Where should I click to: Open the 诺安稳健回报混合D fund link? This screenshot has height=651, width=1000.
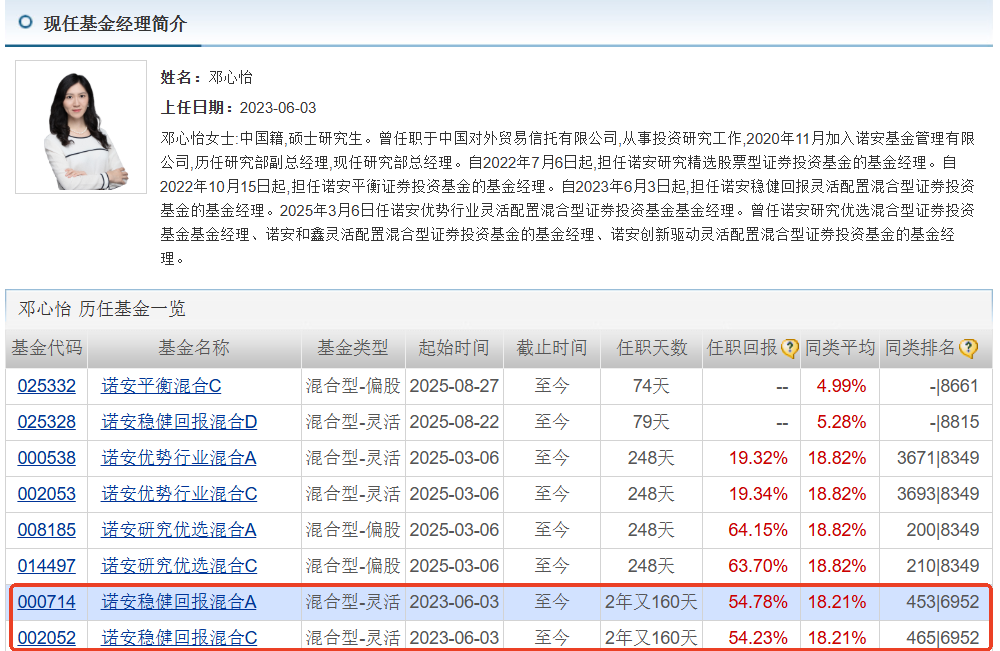[179, 421]
